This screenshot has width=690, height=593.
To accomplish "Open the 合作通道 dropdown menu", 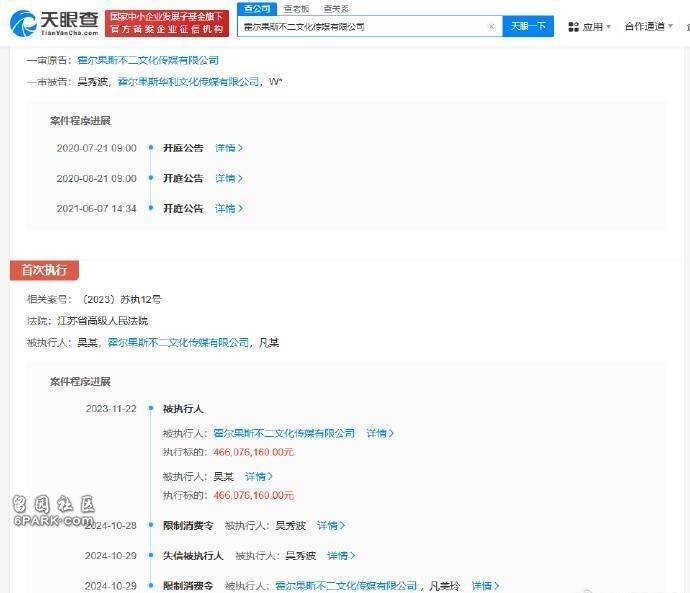I will pos(649,26).
